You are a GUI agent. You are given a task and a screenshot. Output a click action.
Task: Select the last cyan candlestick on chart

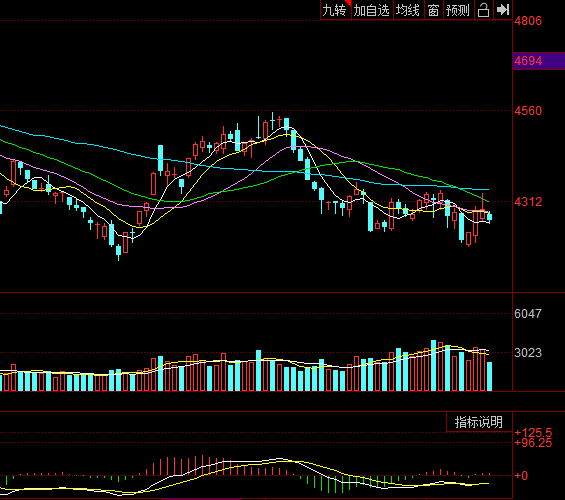(489, 217)
